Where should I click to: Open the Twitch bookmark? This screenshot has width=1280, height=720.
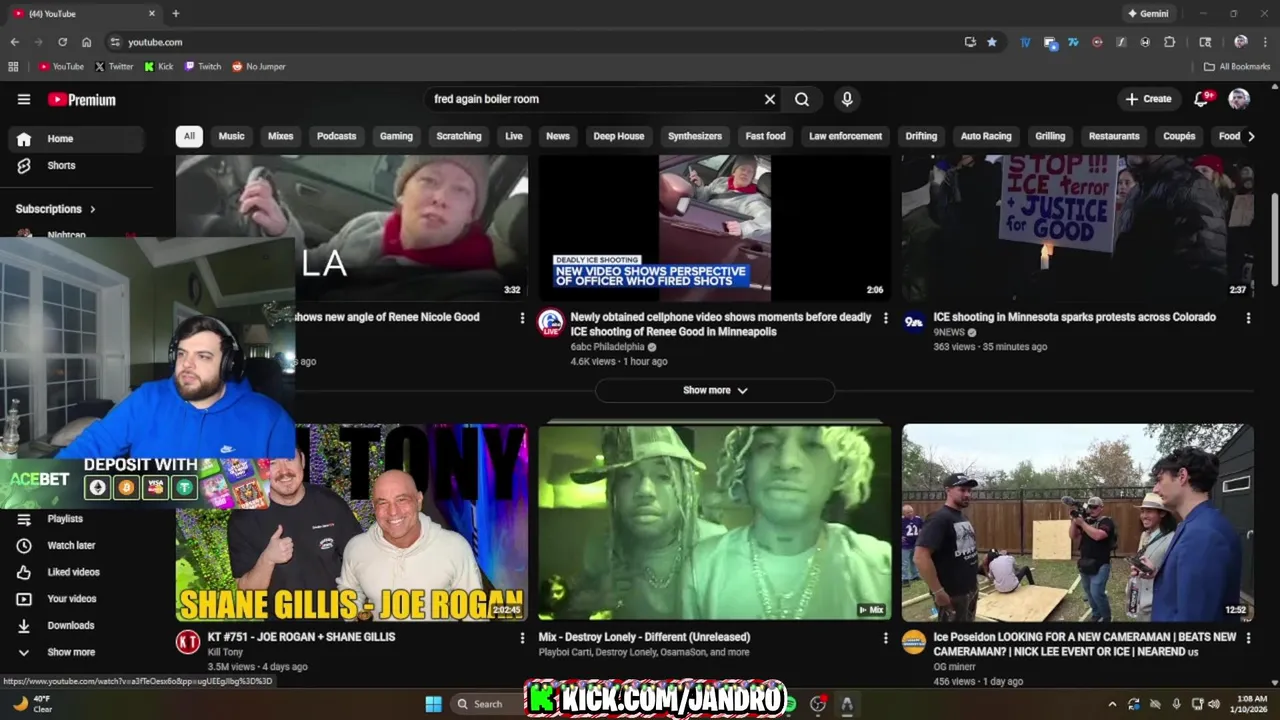203,67
